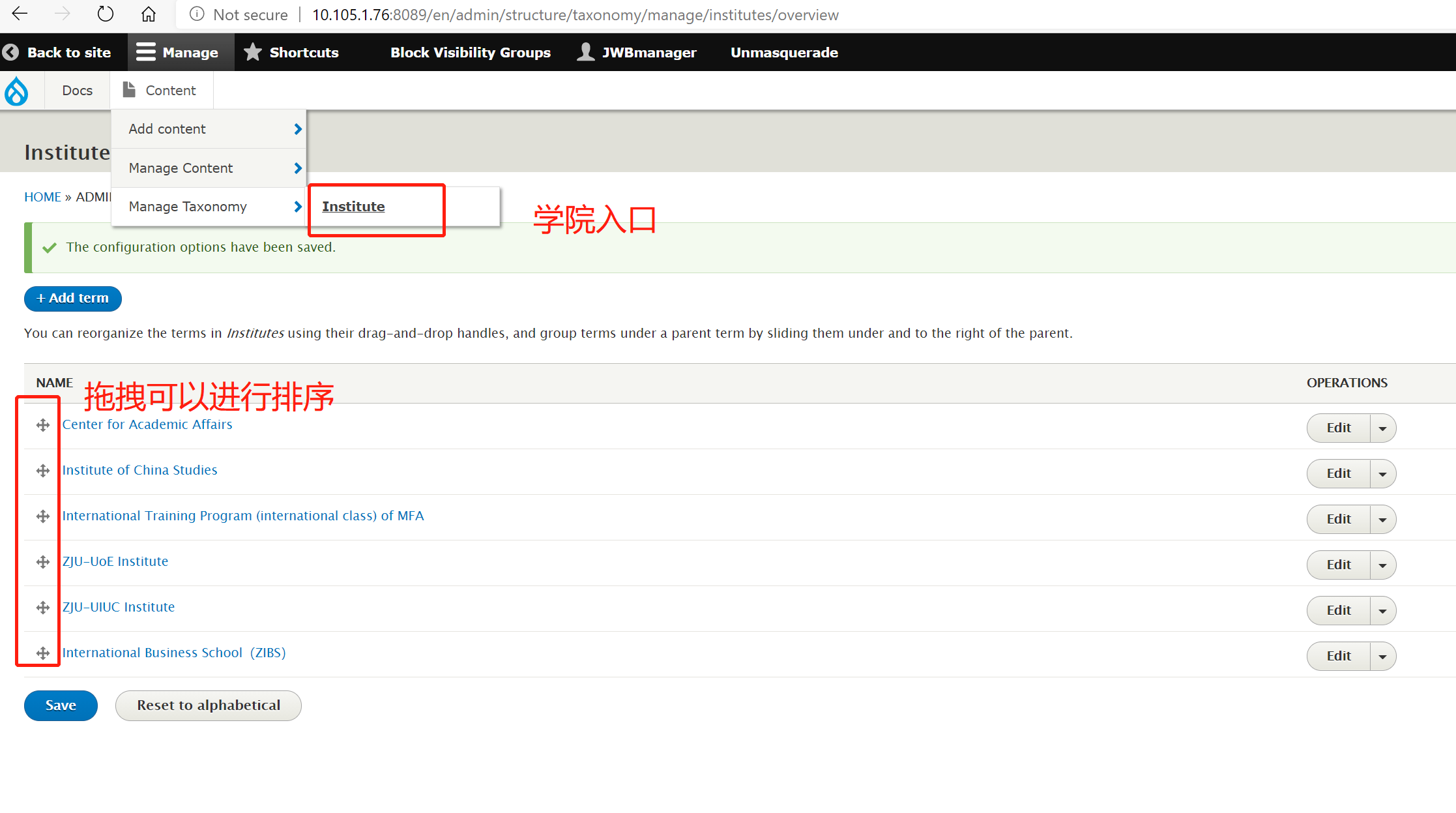1456x813 pixels.
Task: Click browser home icon
Action: 149,14
